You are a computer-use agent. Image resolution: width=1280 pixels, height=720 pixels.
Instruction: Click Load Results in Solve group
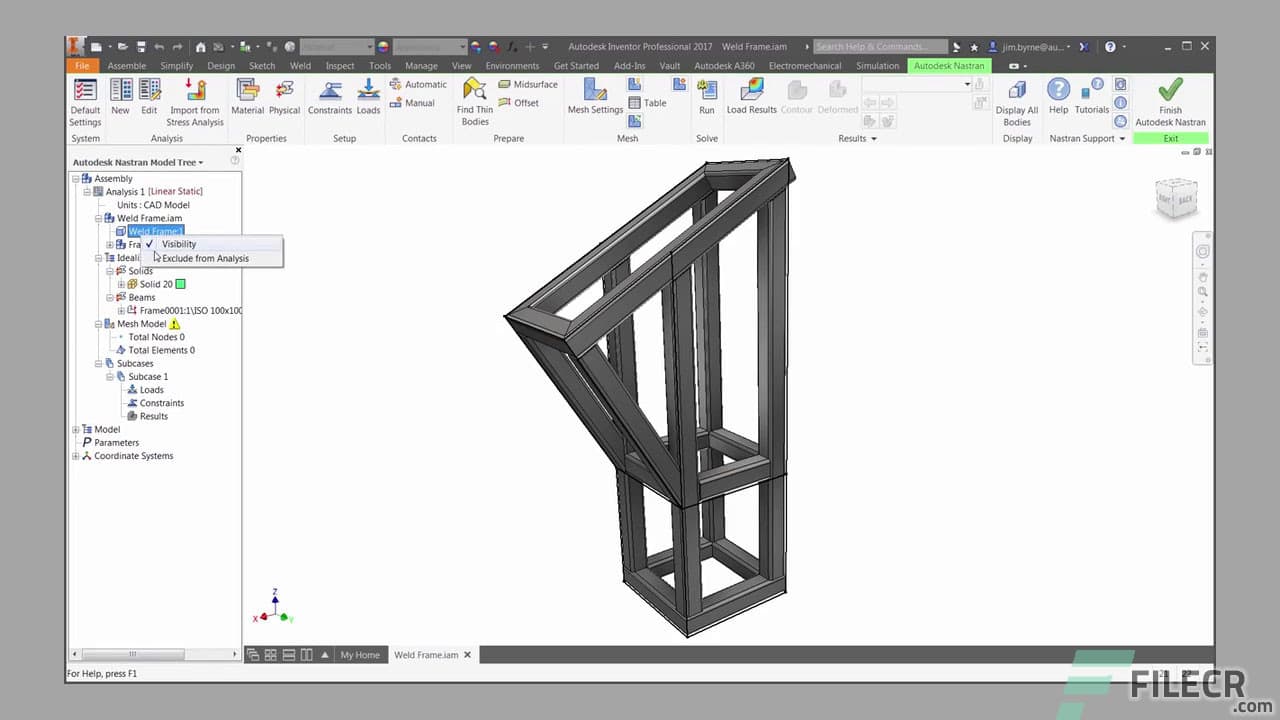click(751, 97)
